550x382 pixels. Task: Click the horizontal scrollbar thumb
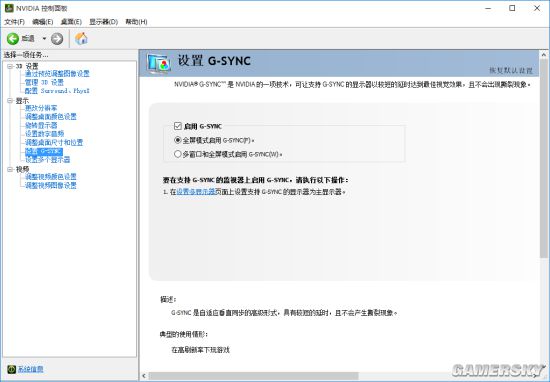point(254,376)
